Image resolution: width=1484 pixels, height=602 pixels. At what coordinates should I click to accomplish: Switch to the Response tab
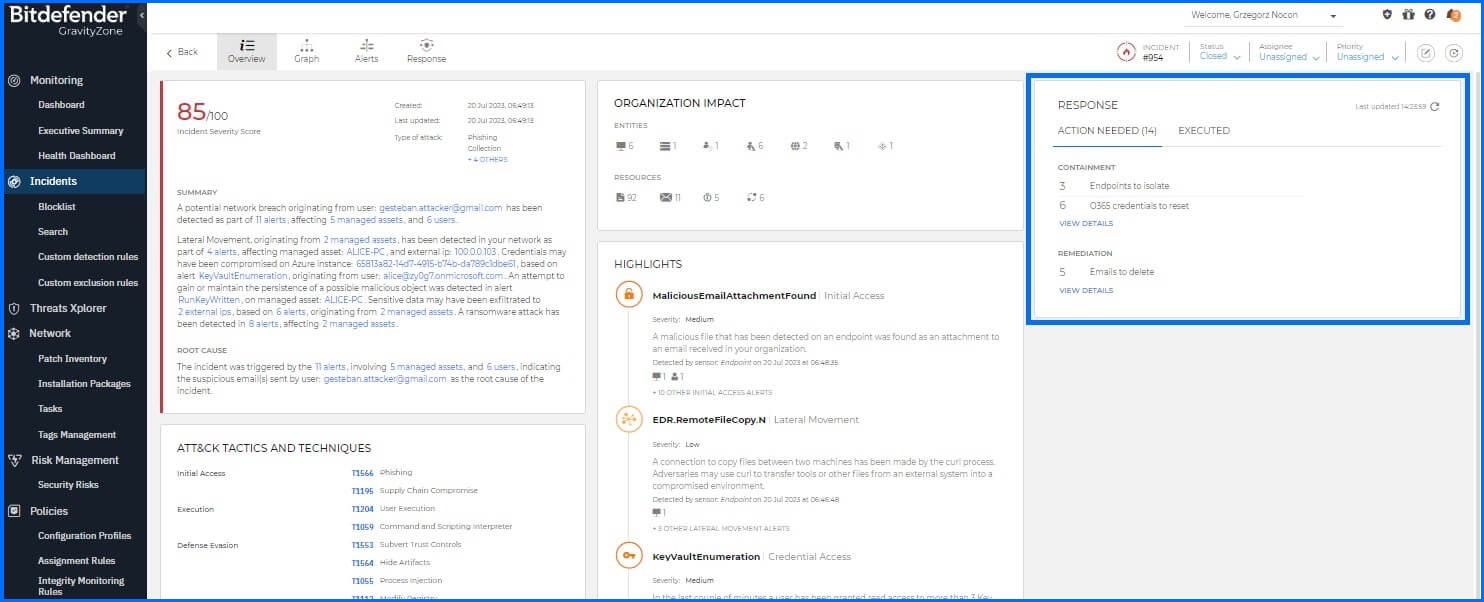pyautogui.click(x=426, y=51)
